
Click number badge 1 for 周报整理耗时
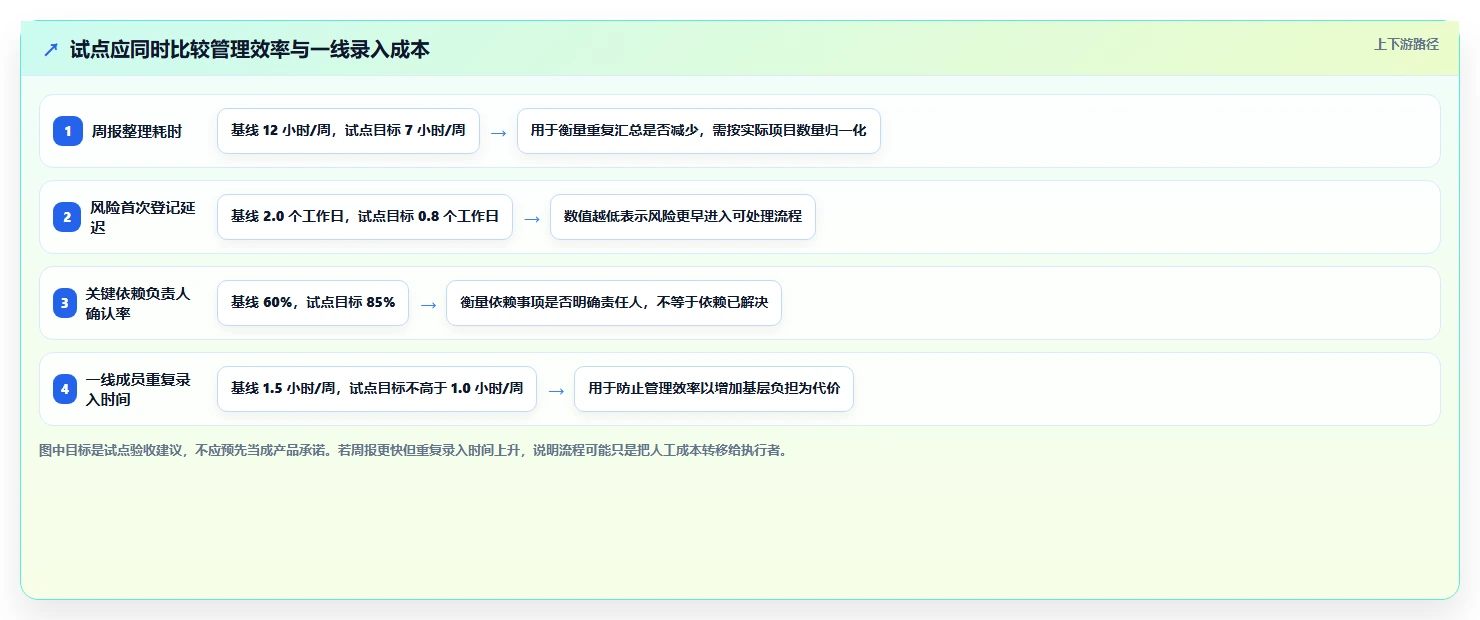(x=67, y=131)
